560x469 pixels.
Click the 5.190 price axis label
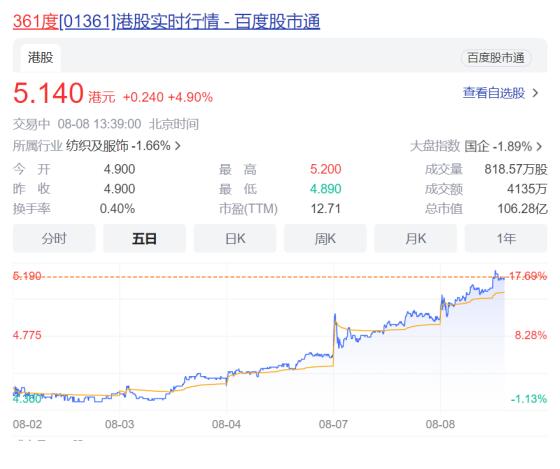point(27,276)
